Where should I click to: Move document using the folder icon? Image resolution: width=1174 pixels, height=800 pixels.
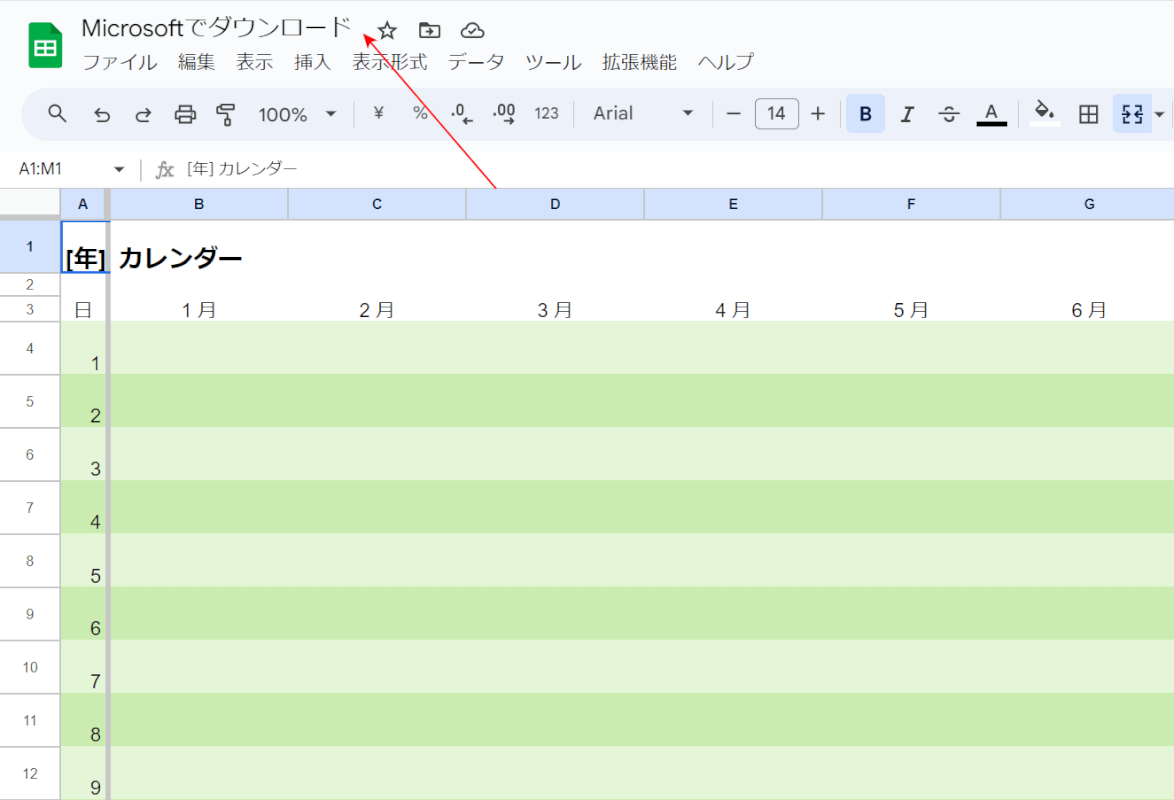(x=429, y=30)
